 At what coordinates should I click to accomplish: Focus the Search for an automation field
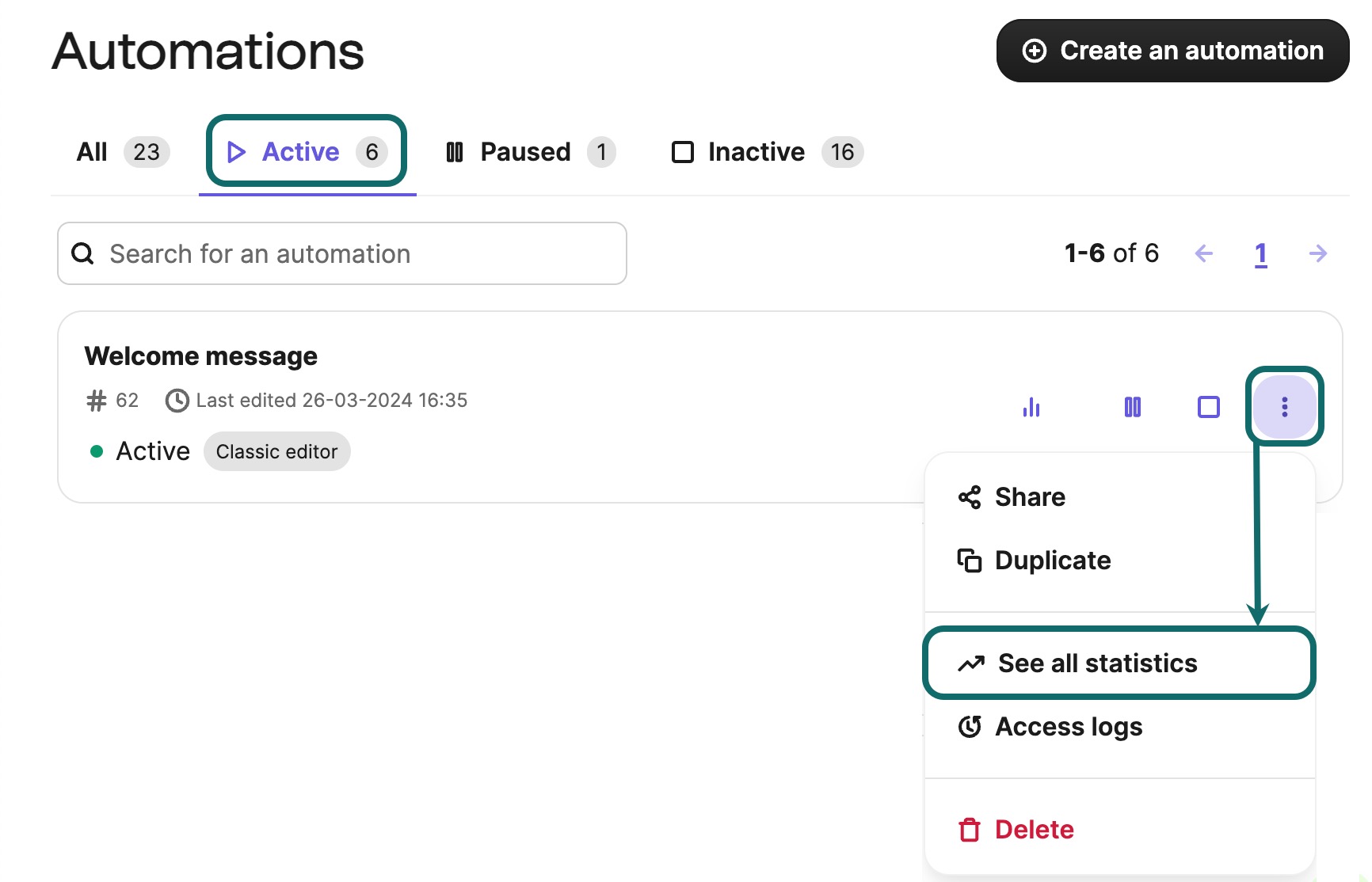(x=342, y=253)
